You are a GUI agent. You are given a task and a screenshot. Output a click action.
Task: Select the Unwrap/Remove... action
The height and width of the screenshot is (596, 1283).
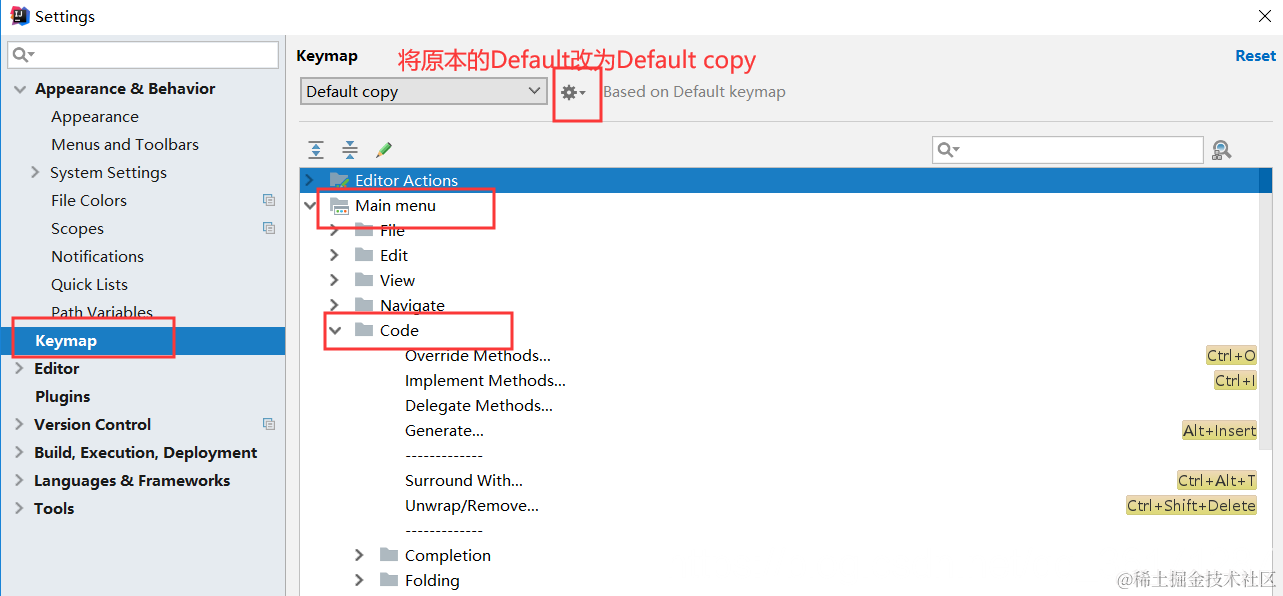[x=471, y=505]
